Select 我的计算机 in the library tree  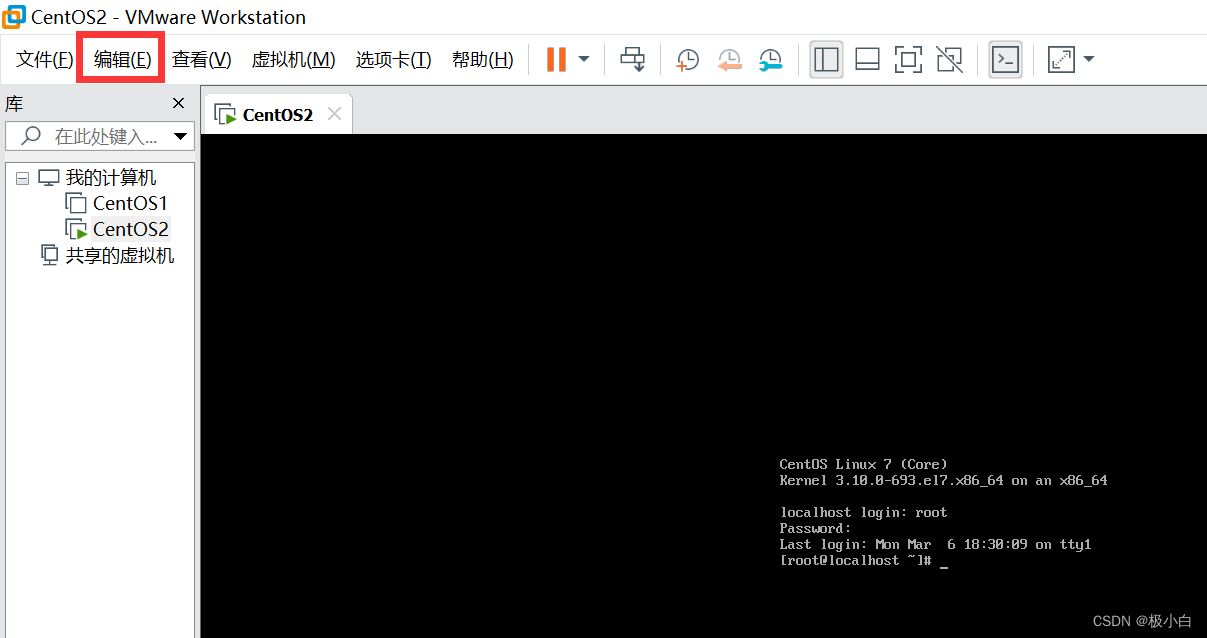pos(111,178)
